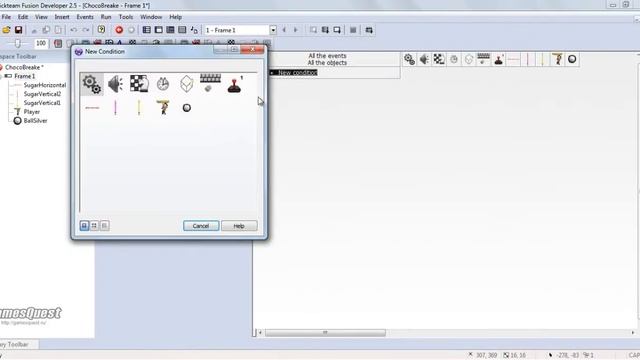Click Timer column header in event editor
The width and height of the screenshot is (640, 360).
pyautogui.click(x=454, y=60)
